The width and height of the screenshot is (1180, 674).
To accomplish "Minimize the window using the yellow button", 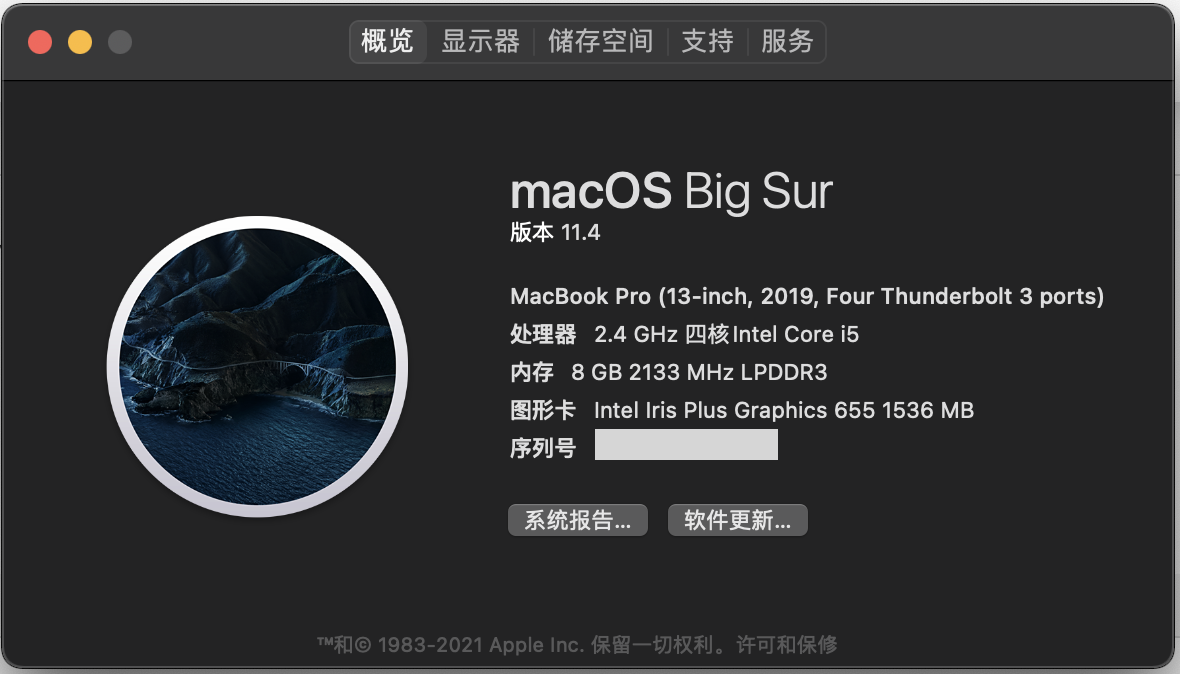I will coord(80,41).
